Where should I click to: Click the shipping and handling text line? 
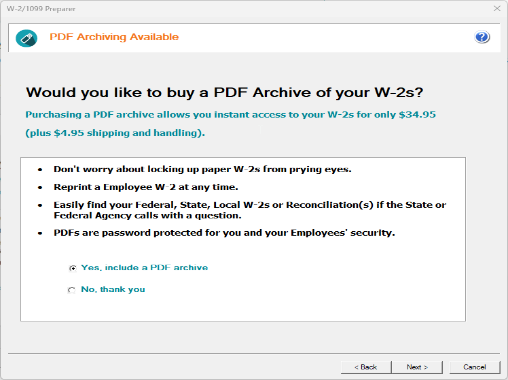tap(115, 133)
